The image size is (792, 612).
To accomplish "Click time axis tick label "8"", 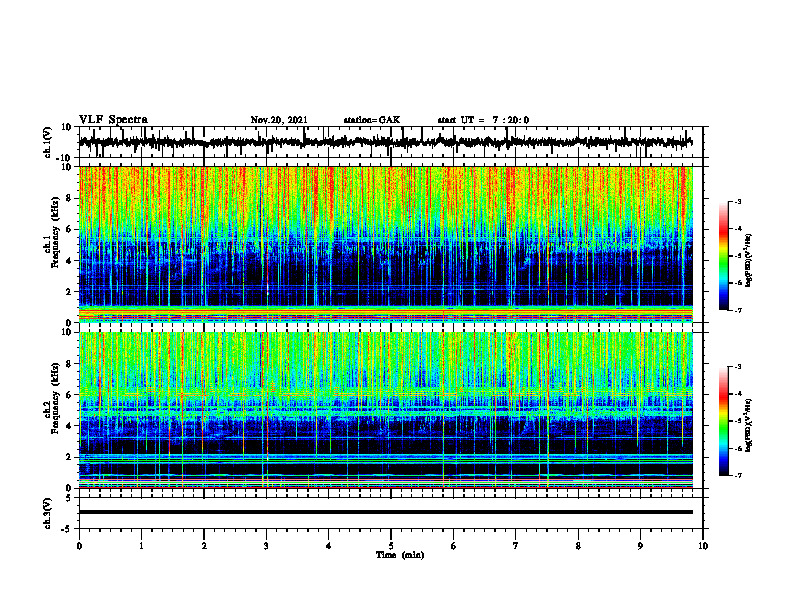I will [578, 546].
